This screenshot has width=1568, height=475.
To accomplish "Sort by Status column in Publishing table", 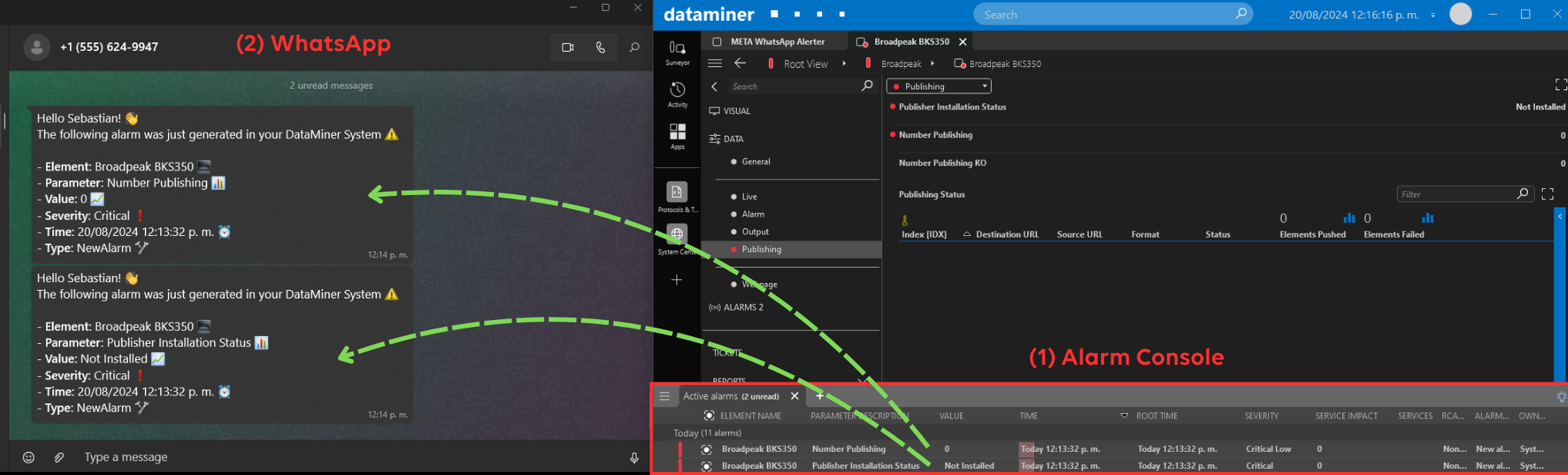I will [1217, 234].
